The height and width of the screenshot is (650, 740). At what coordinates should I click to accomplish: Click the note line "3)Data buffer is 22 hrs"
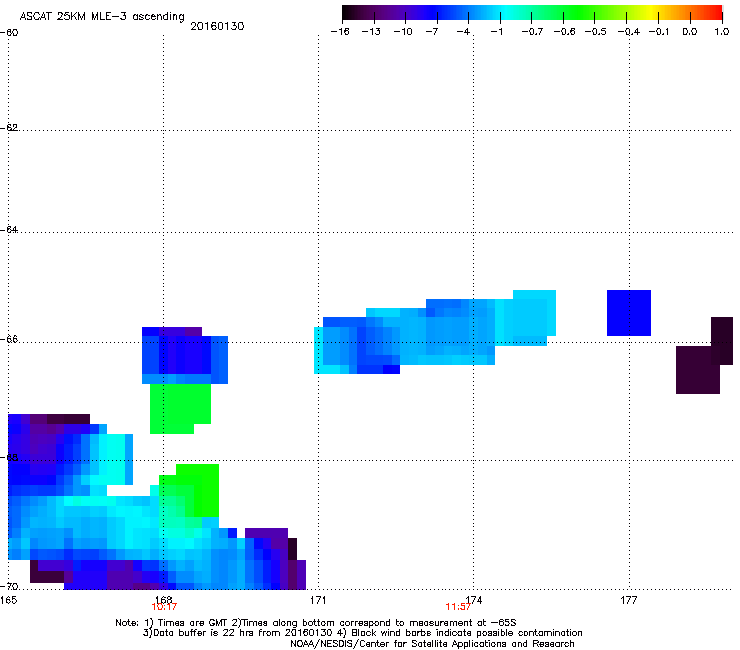[362, 633]
